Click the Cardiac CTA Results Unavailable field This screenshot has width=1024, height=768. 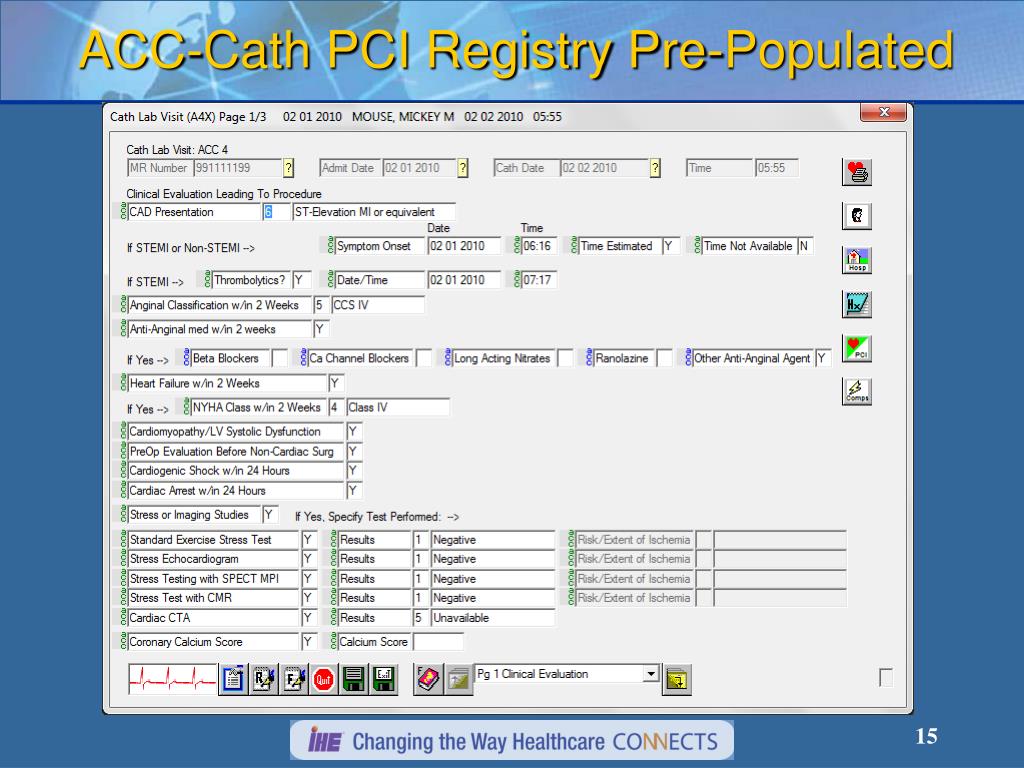pos(492,618)
